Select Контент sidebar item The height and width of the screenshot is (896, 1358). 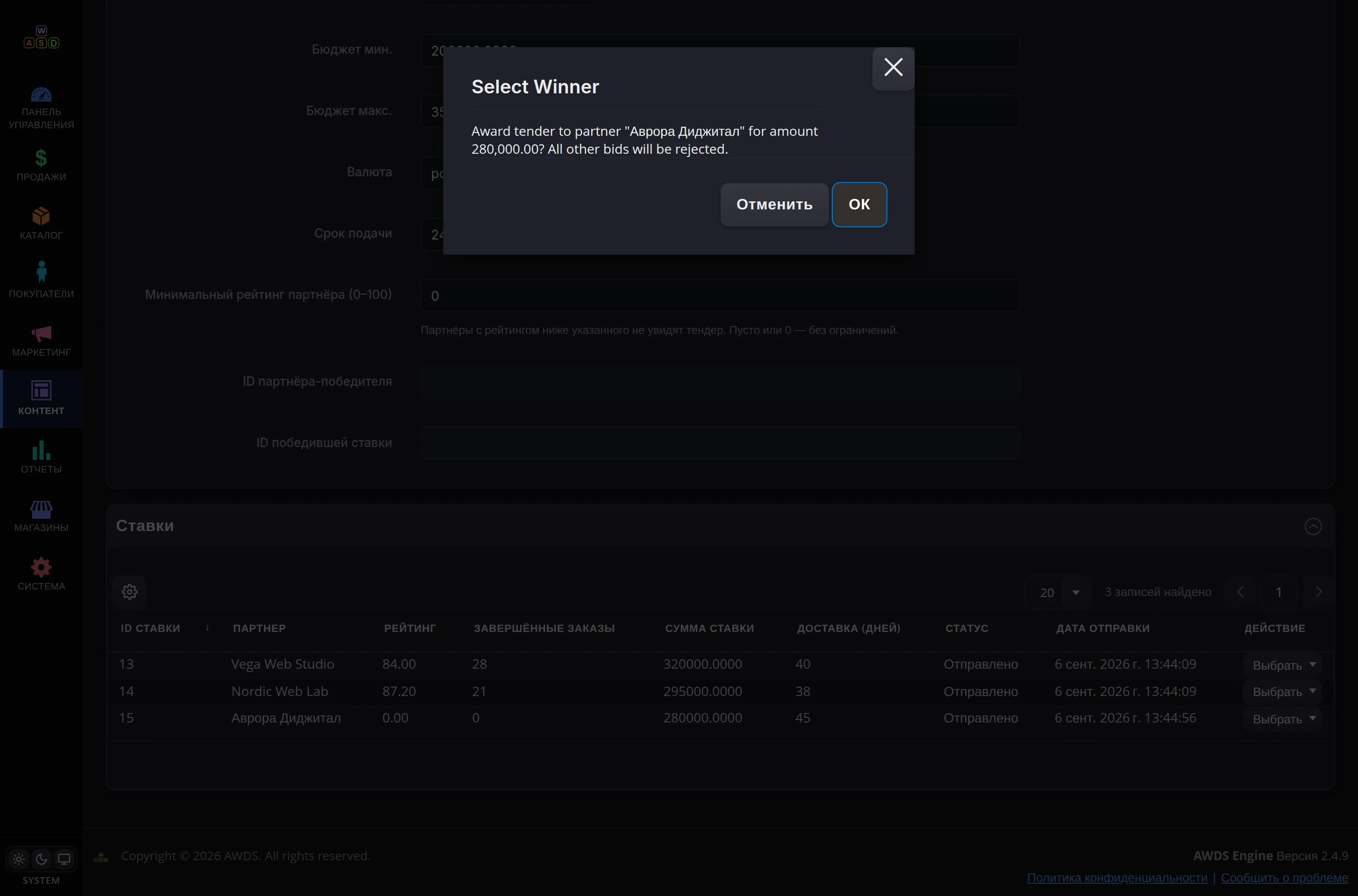pyautogui.click(x=41, y=398)
